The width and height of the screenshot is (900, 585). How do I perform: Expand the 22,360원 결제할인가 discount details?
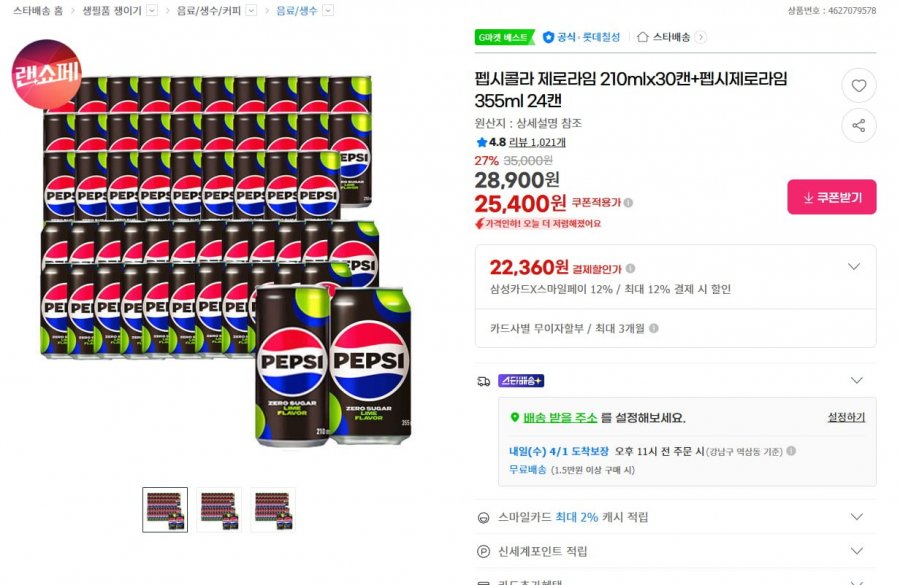pos(855,267)
